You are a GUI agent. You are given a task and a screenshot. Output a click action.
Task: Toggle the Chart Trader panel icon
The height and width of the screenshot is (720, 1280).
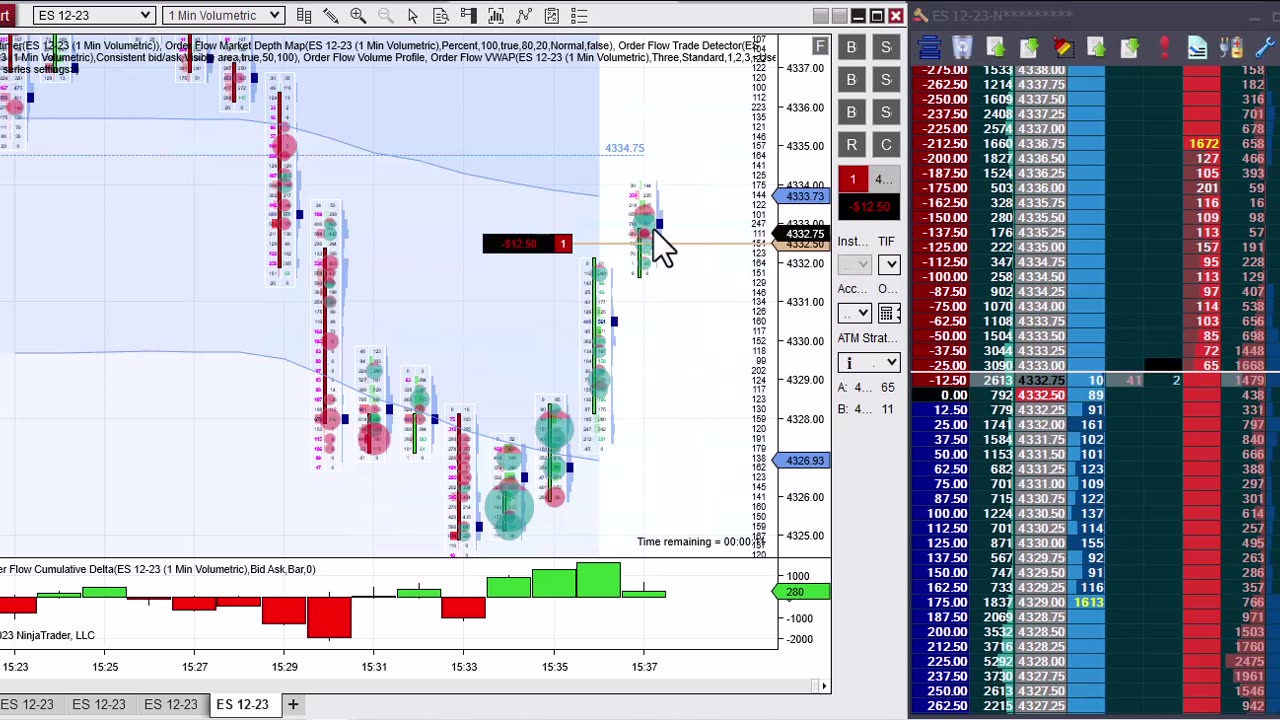tap(468, 15)
